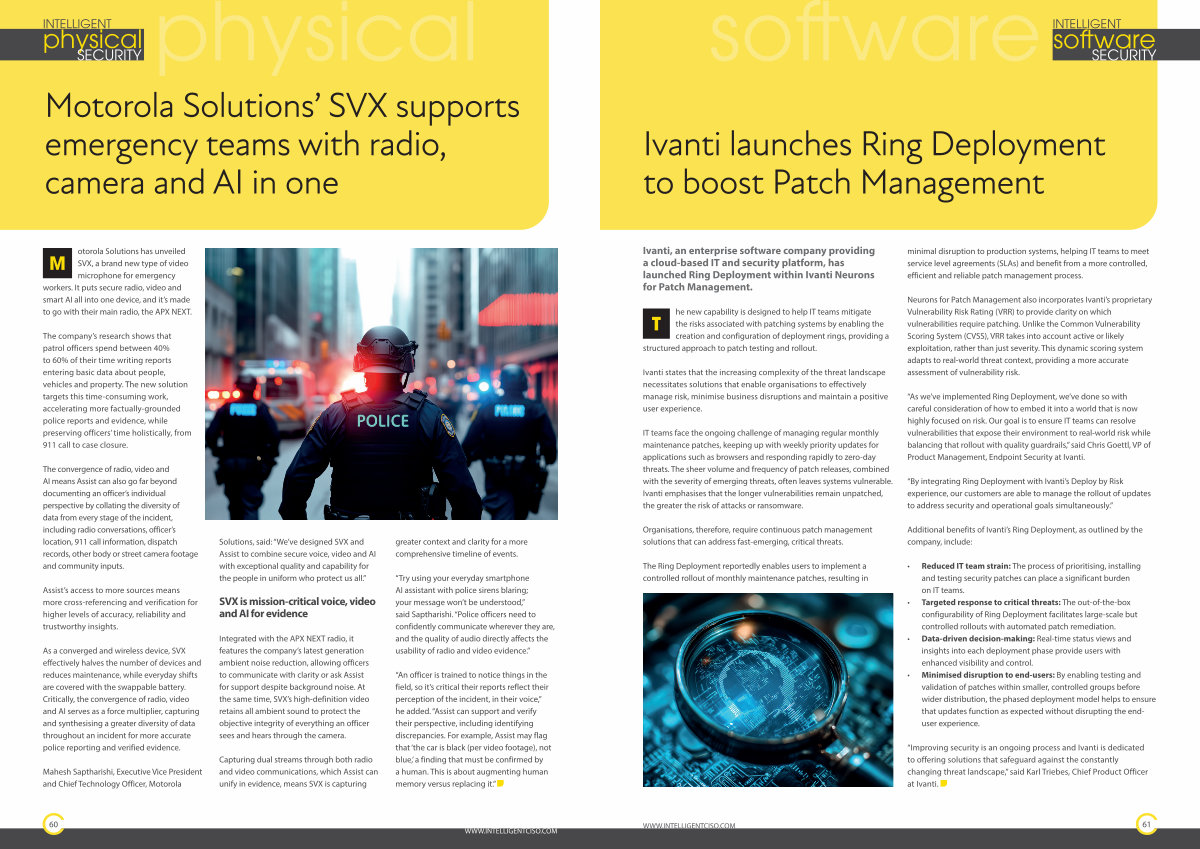The image size is (1200, 849).
Task: Click paragraph starting "Assist's access to more sources"
Action: point(120,607)
